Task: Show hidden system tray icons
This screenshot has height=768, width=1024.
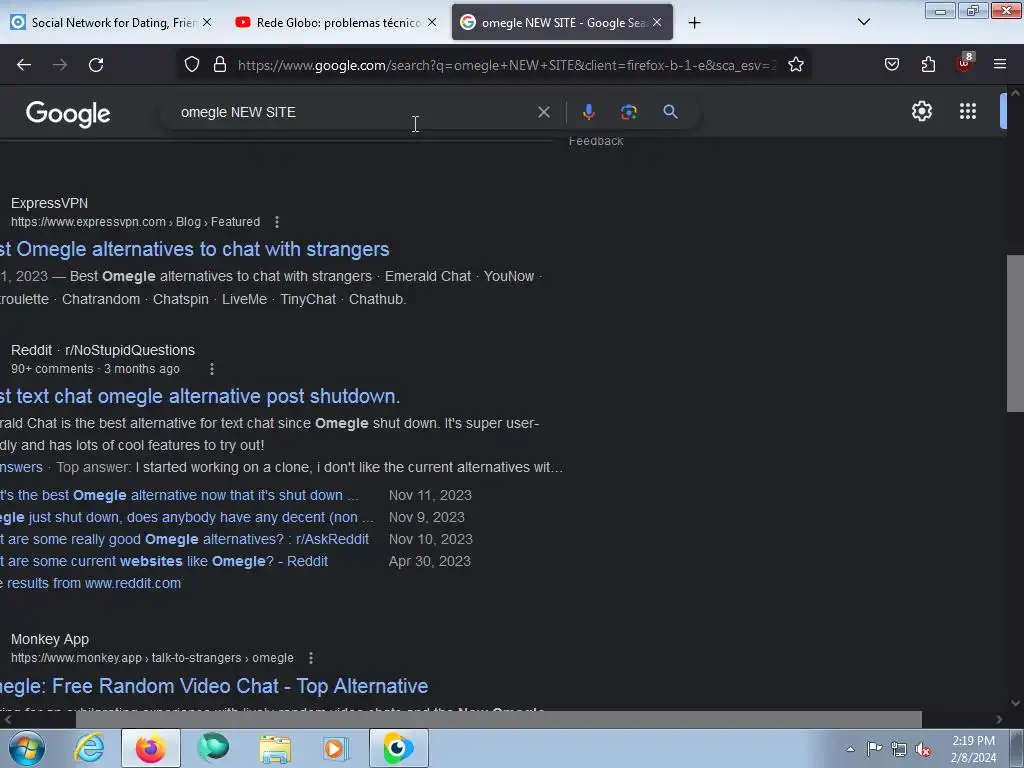Action: pyautogui.click(x=850, y=749)
